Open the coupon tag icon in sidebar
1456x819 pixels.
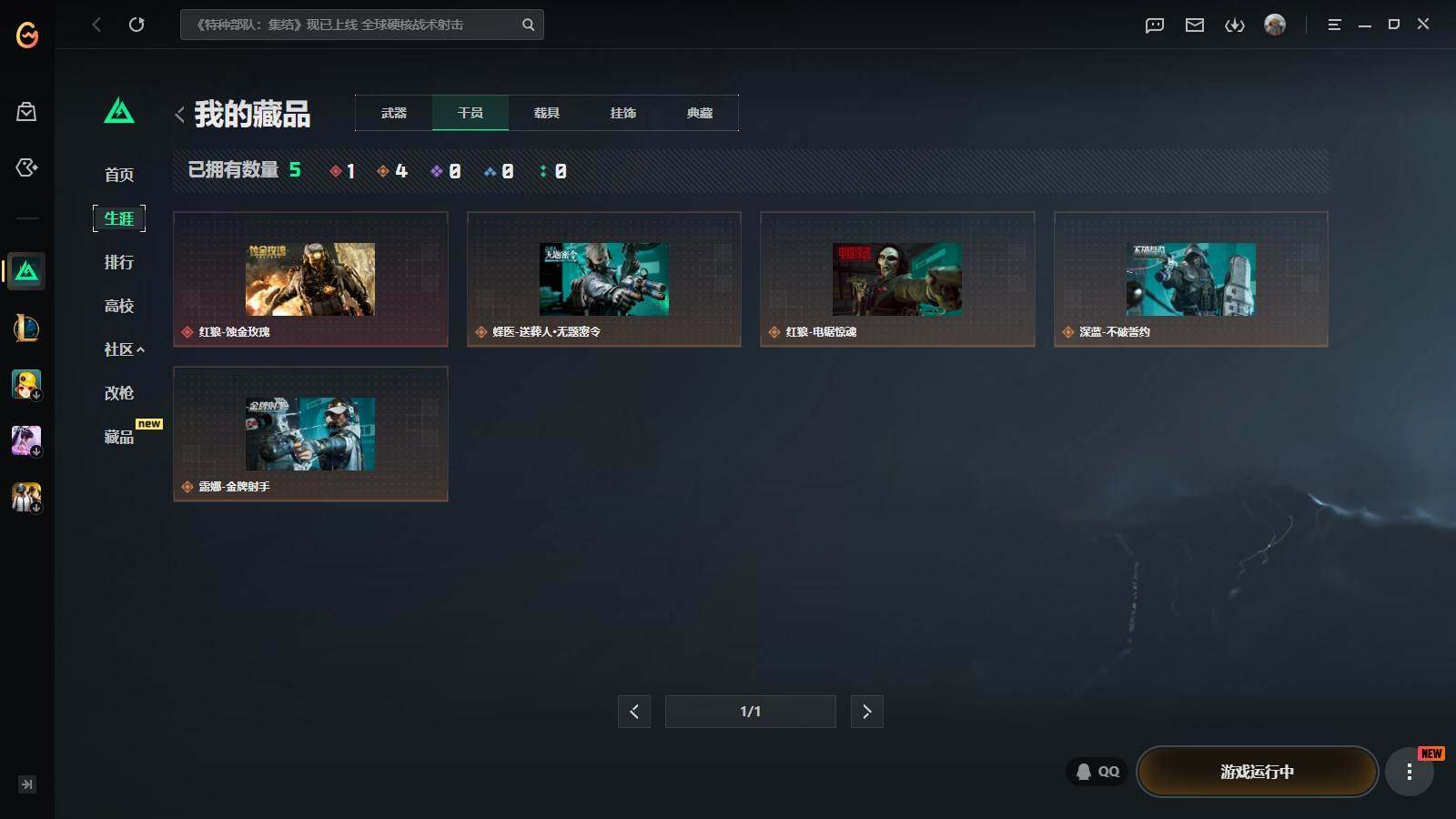[x=26, y=167]
